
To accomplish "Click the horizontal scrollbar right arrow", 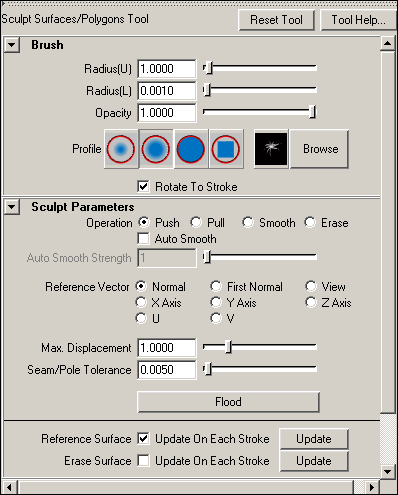I will pyautogui.click(x=372, y=487).
